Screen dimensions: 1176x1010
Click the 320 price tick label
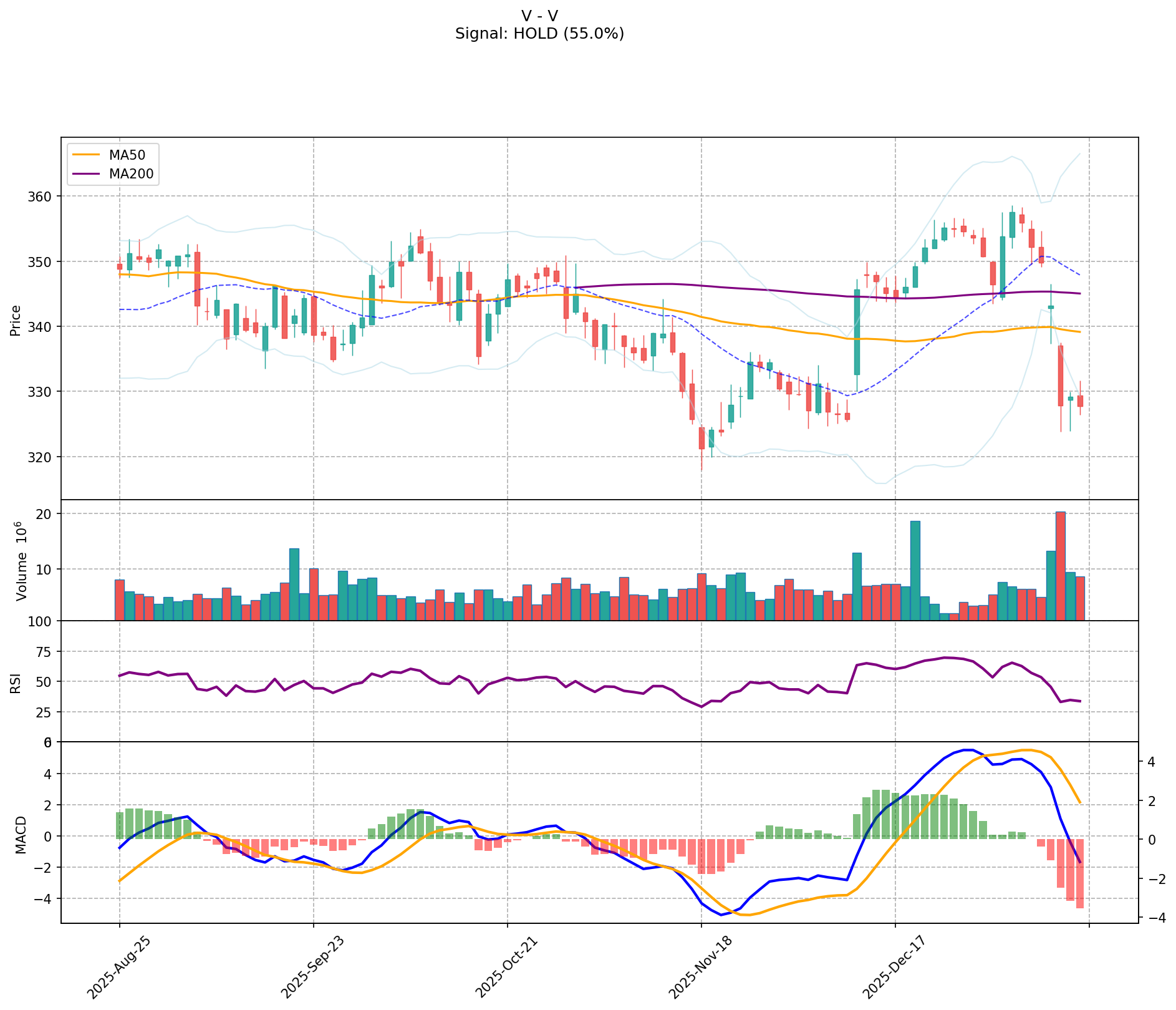coord(40,457)
